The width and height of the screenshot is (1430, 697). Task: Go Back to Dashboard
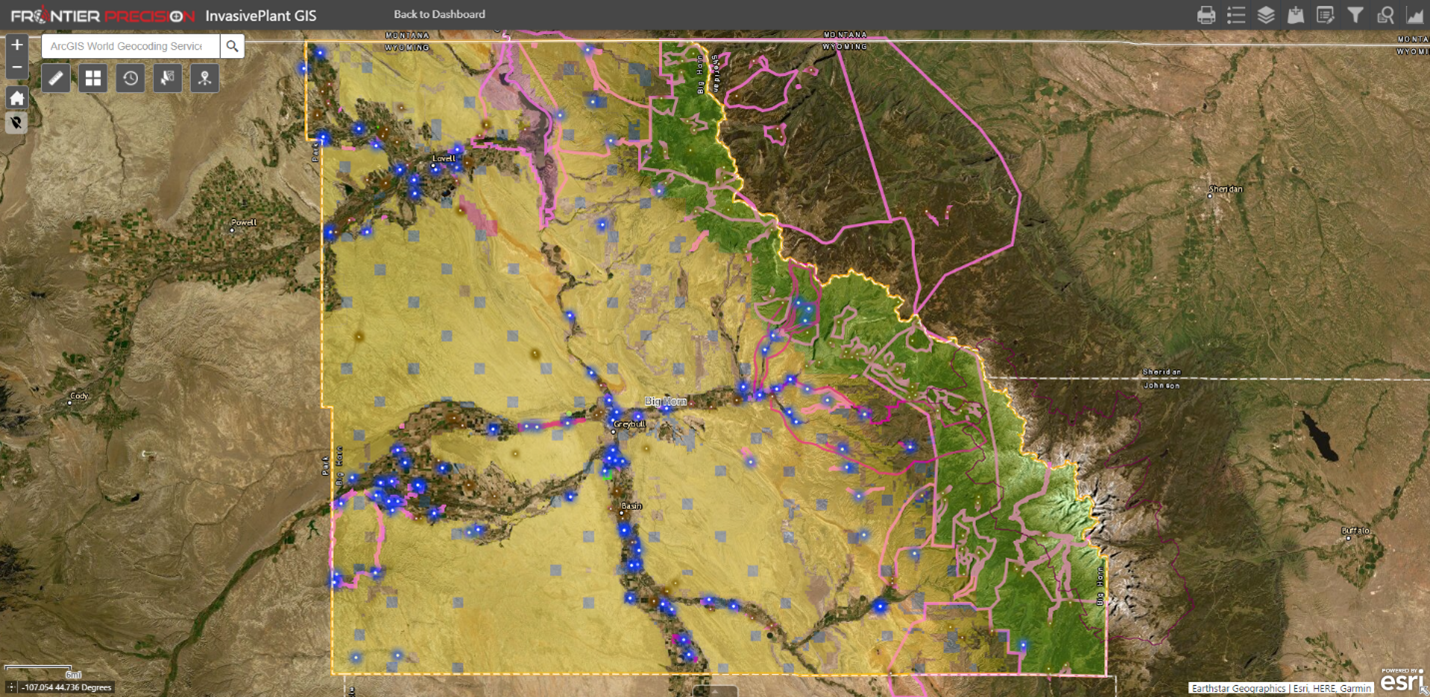[439, 14]
